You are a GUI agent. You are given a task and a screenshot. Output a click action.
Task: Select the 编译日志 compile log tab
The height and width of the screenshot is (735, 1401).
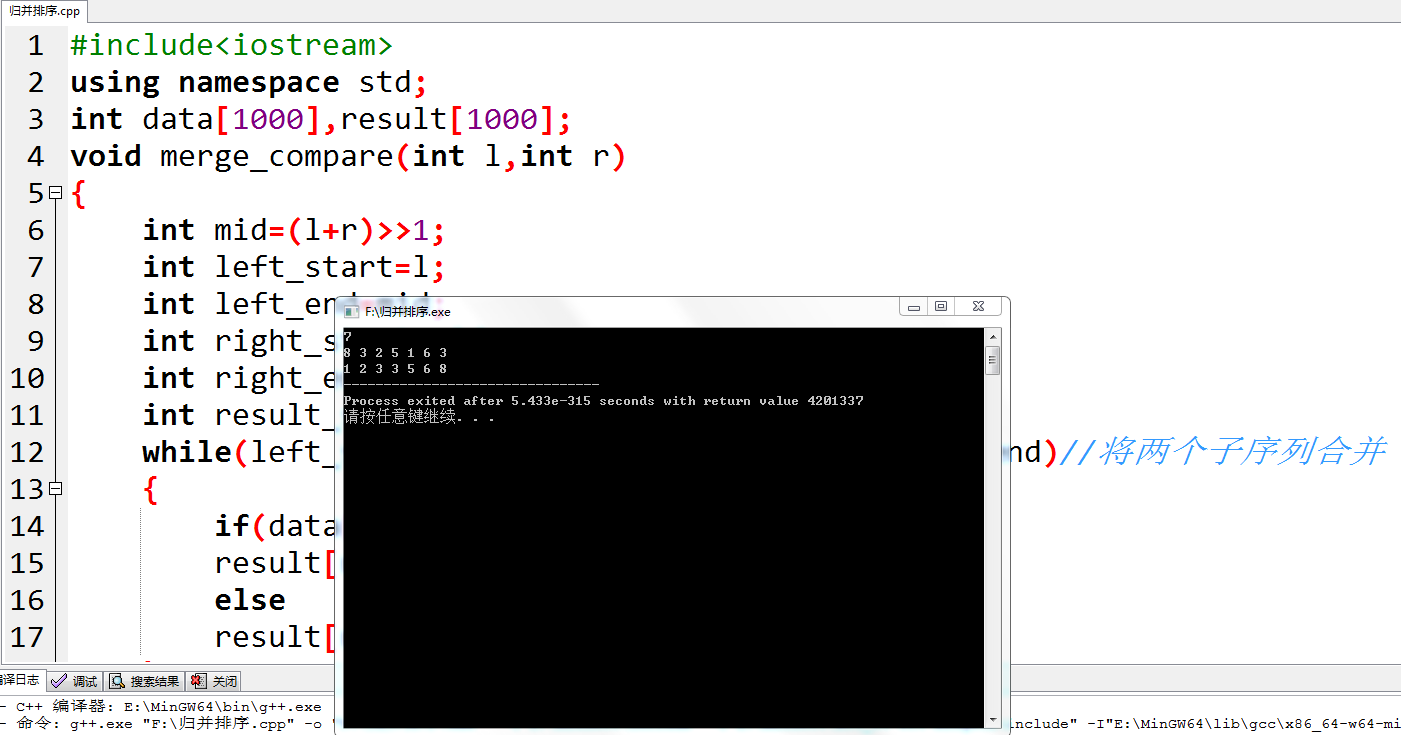[x=20, y=680]
